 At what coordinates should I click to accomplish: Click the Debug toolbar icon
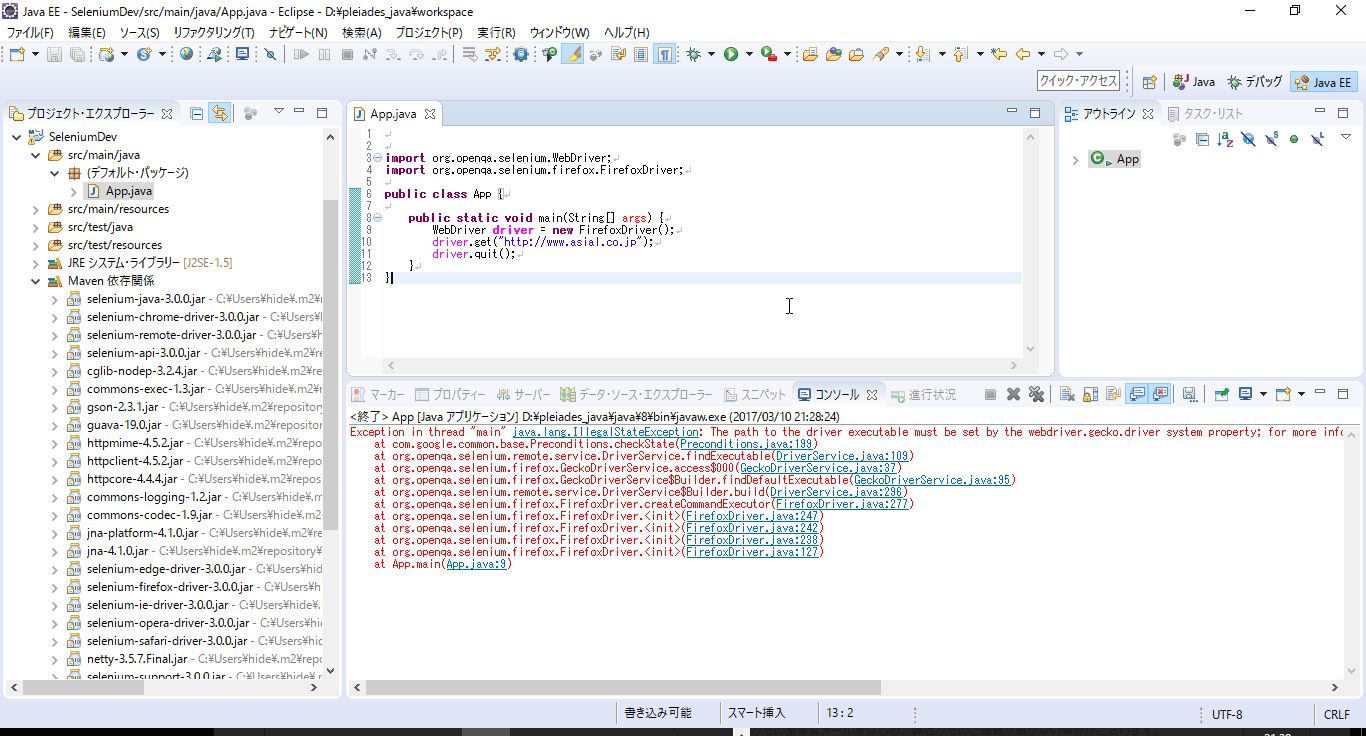(x=694, y=54)
